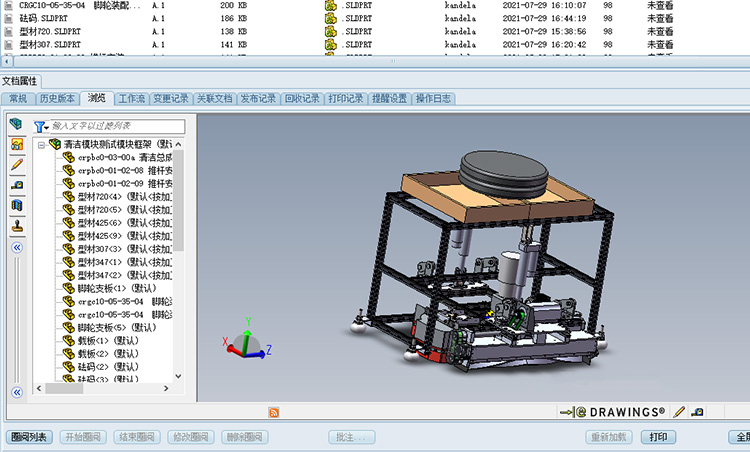Click the tree horizontal scroll left arrow
This screenshot has height=452, width=750.
39,388
